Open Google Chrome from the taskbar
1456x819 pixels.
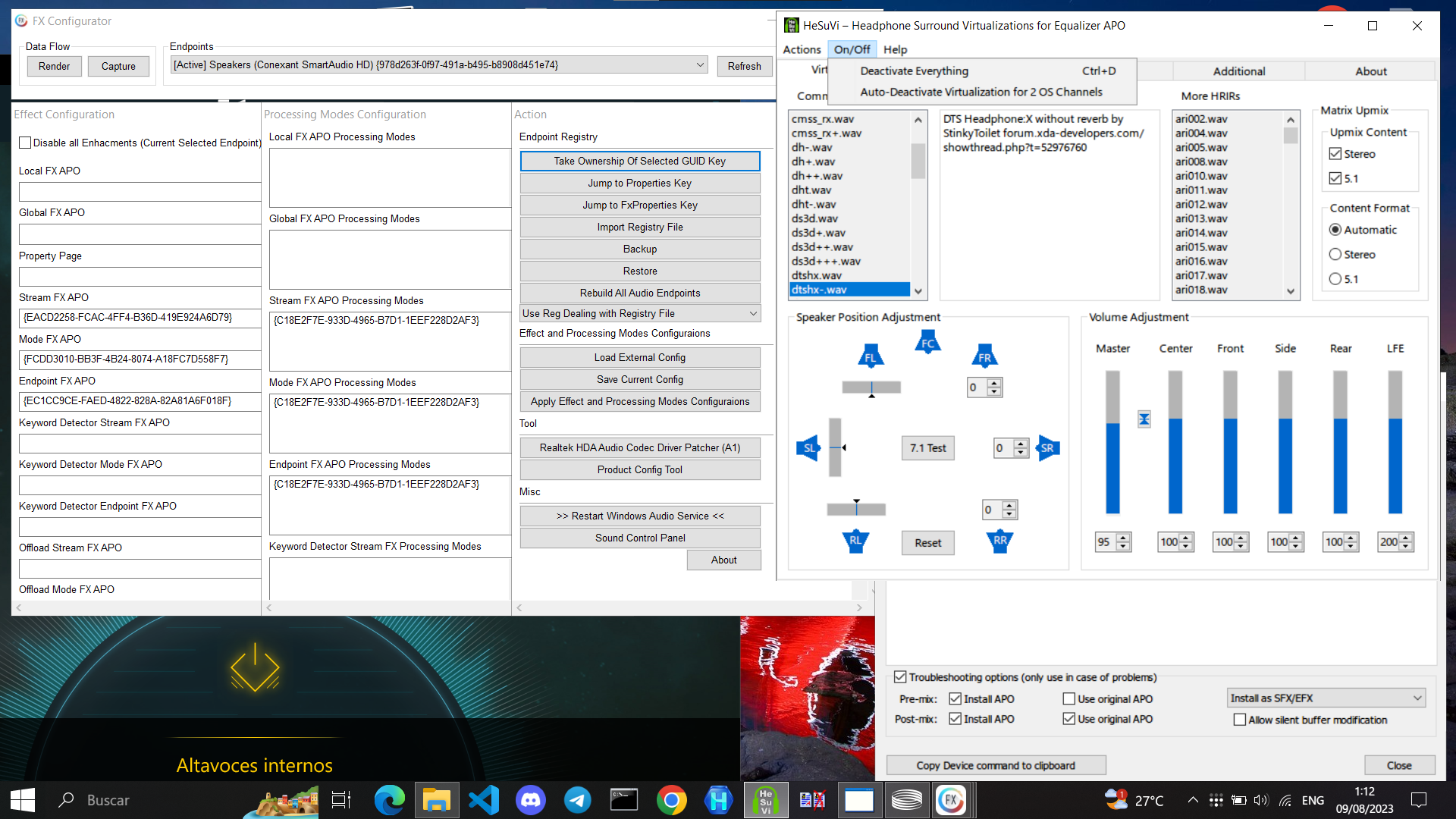pos(672,800)
